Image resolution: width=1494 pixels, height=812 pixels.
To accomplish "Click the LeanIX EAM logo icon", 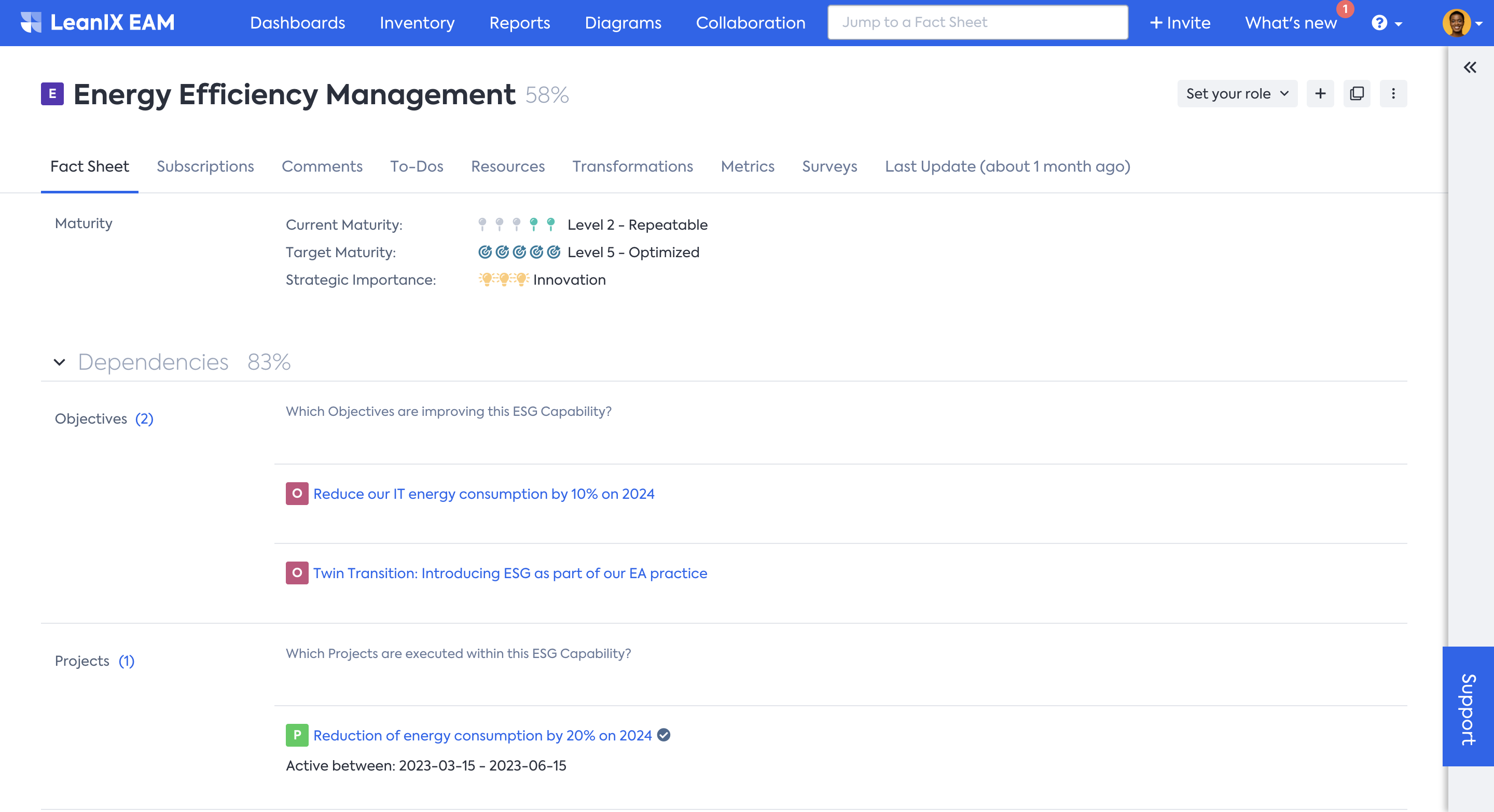I will tap(31, 23).
